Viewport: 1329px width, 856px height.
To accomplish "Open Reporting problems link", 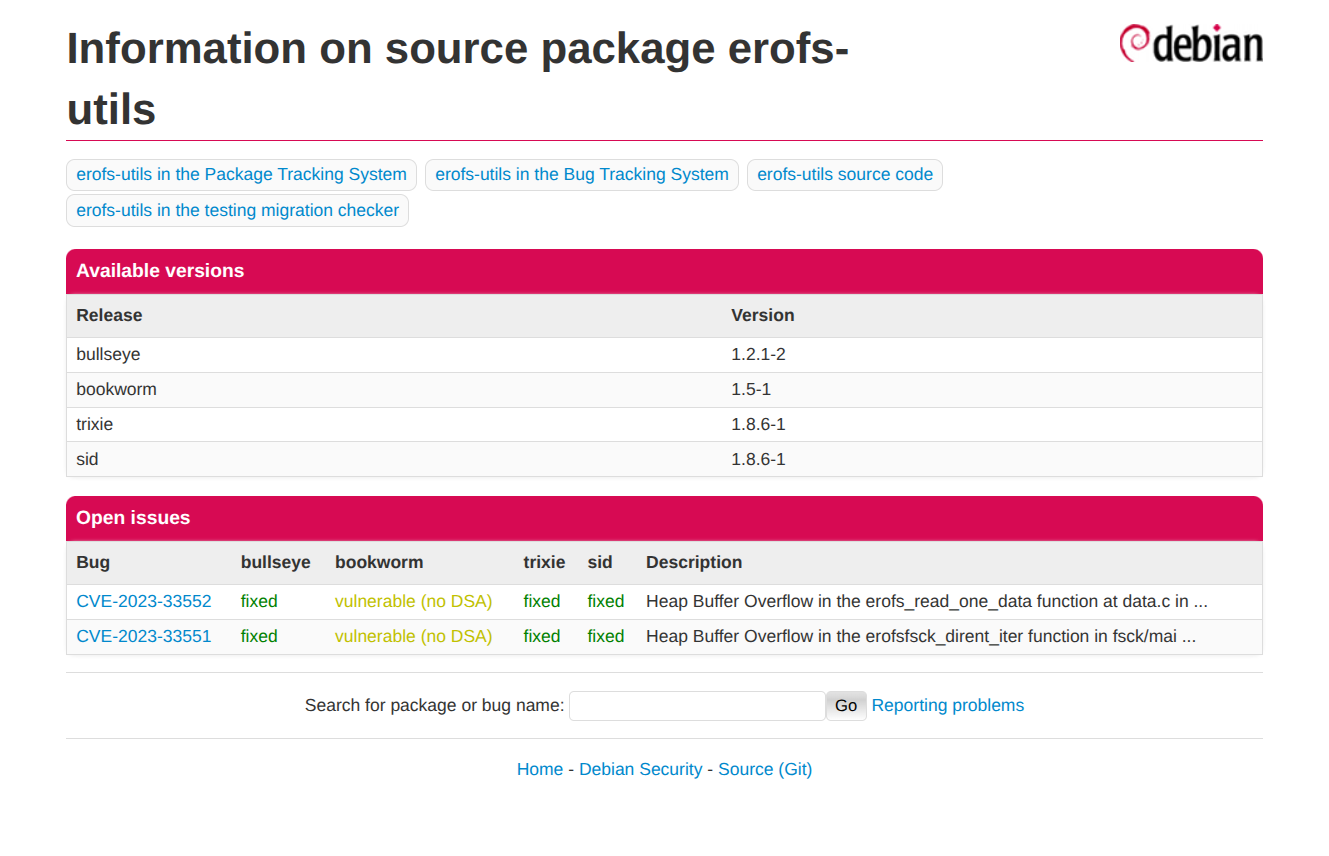I will pos(948,706).
